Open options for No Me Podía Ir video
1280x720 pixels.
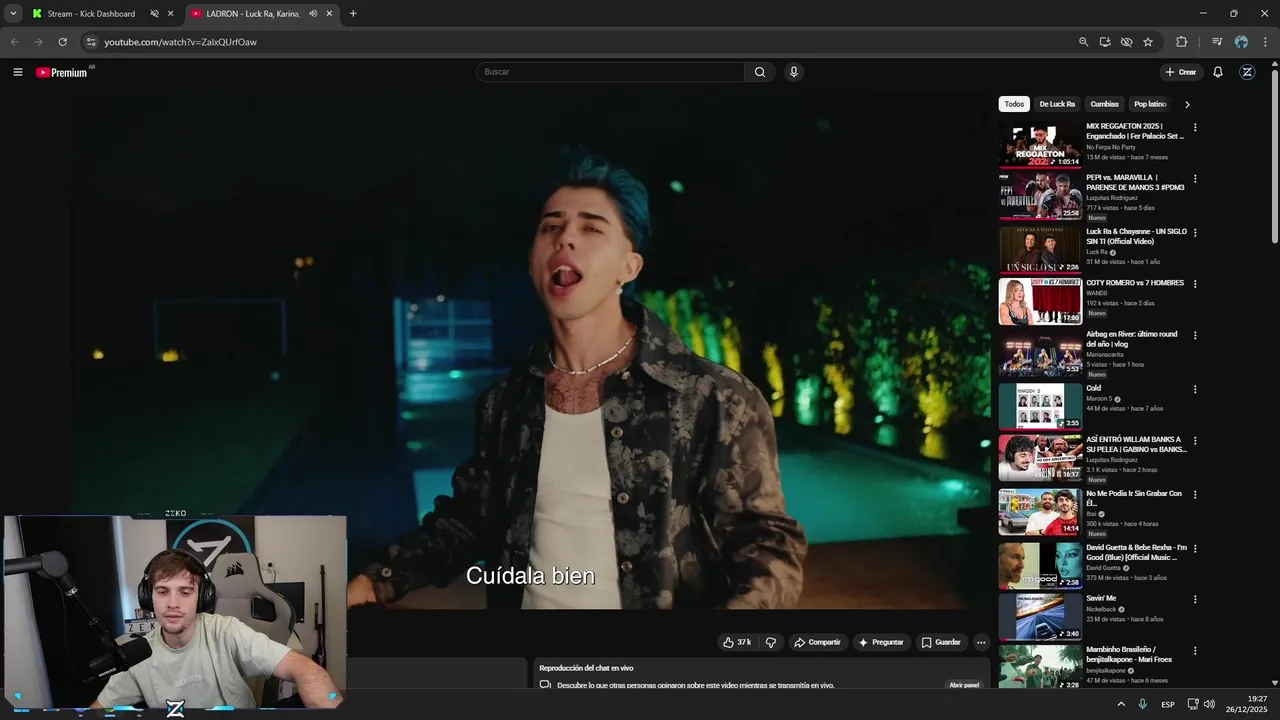[1195, 494]
